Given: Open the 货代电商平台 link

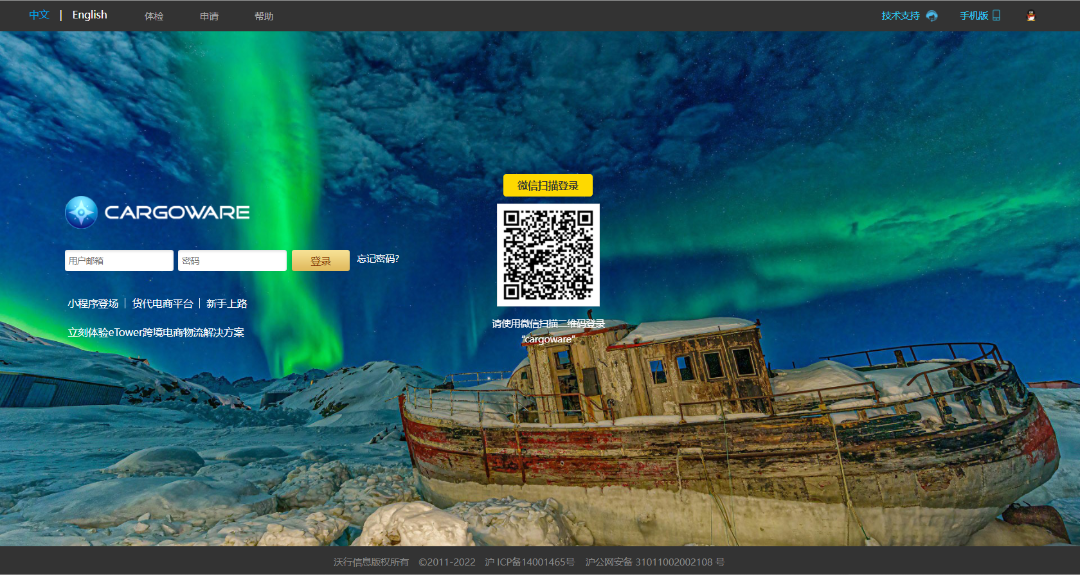Looking at the screenshot, I should (162, 303).
